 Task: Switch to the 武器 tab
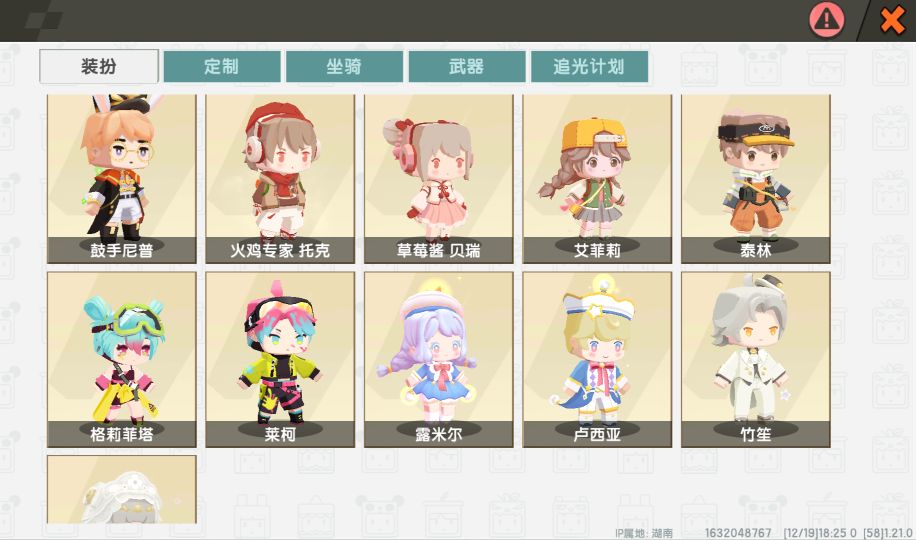click(x=467, y=66)
